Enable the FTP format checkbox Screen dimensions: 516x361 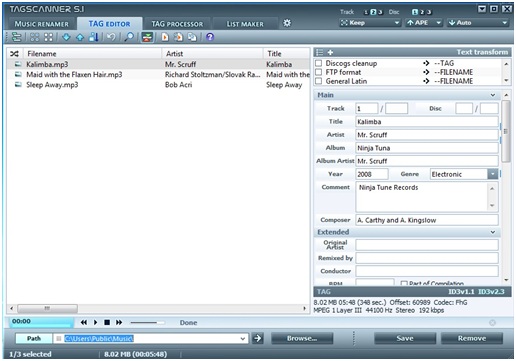point(319,72)
